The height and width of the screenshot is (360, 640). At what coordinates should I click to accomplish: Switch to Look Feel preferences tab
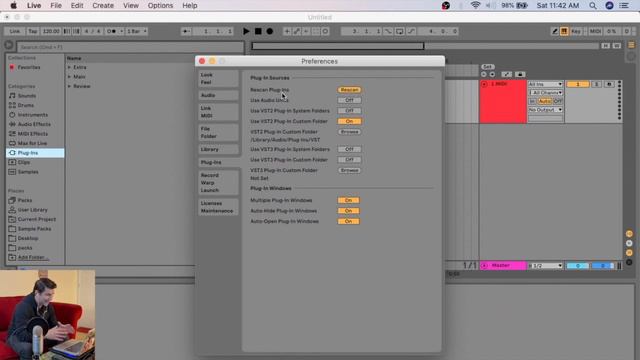(x=218, y=78)
